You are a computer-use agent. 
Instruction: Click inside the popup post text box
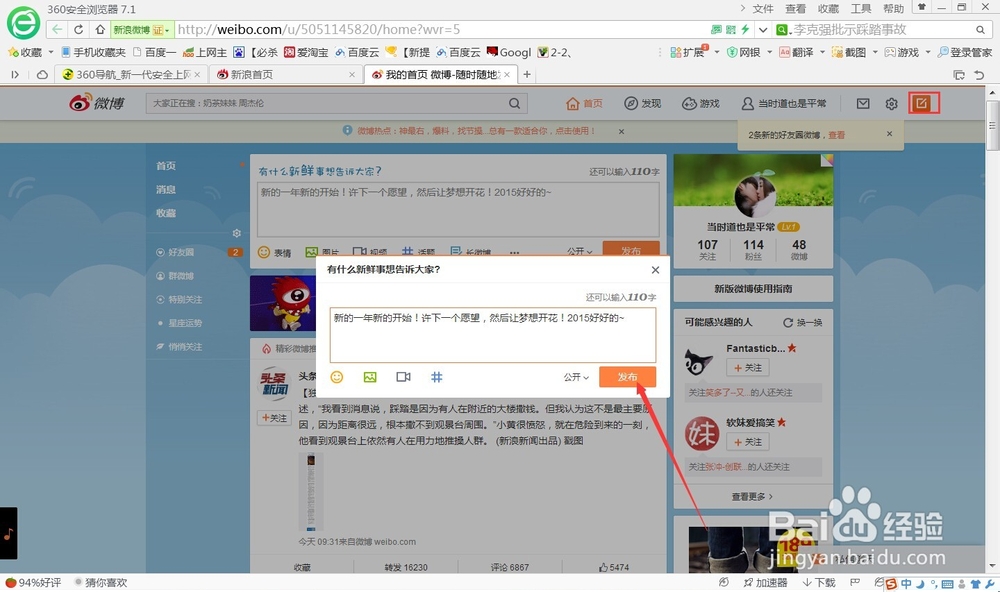point(492,335)
